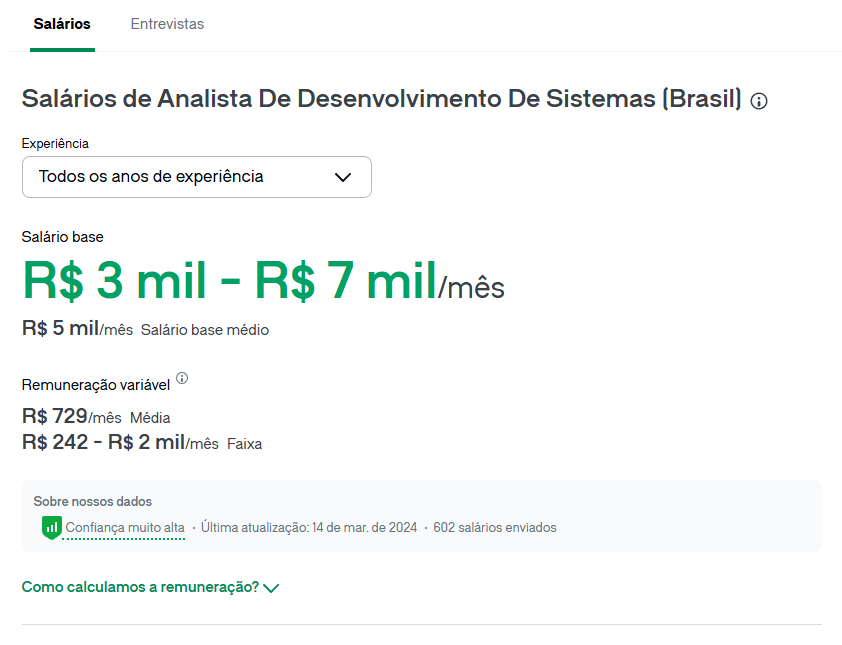Click the chevron arrow in experience selector
The width and height of the screenshot is (842, 645).
pyautogui.click(x=343, y=177)
